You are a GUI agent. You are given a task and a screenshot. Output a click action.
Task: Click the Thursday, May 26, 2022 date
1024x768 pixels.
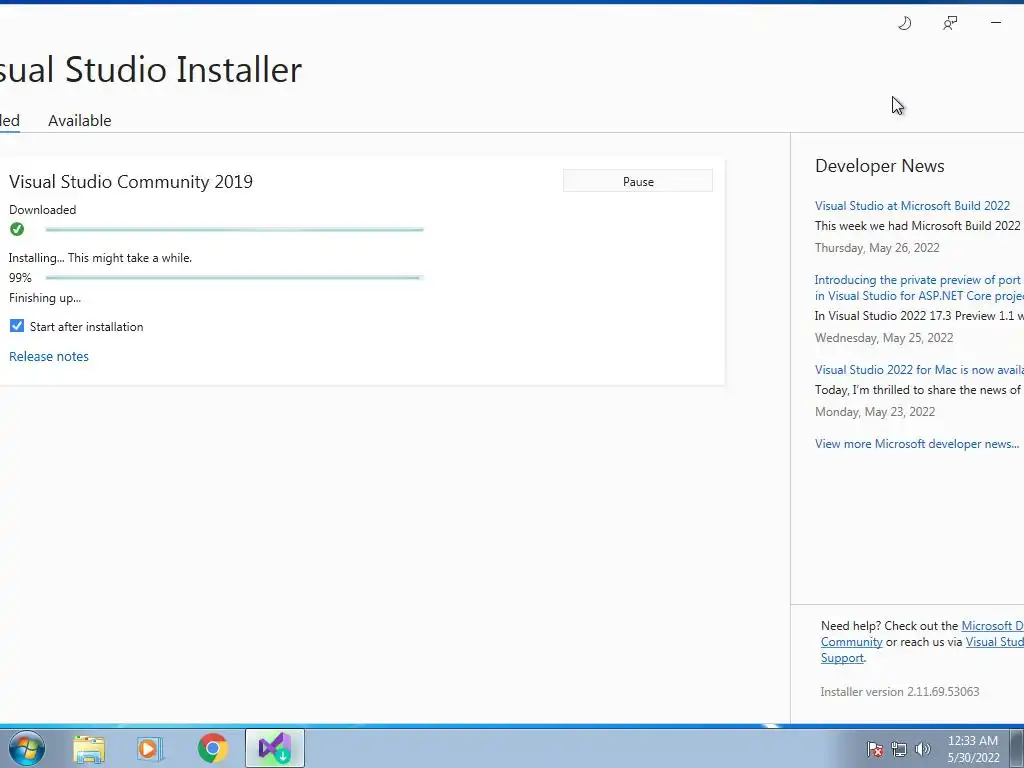click(877, 248)
